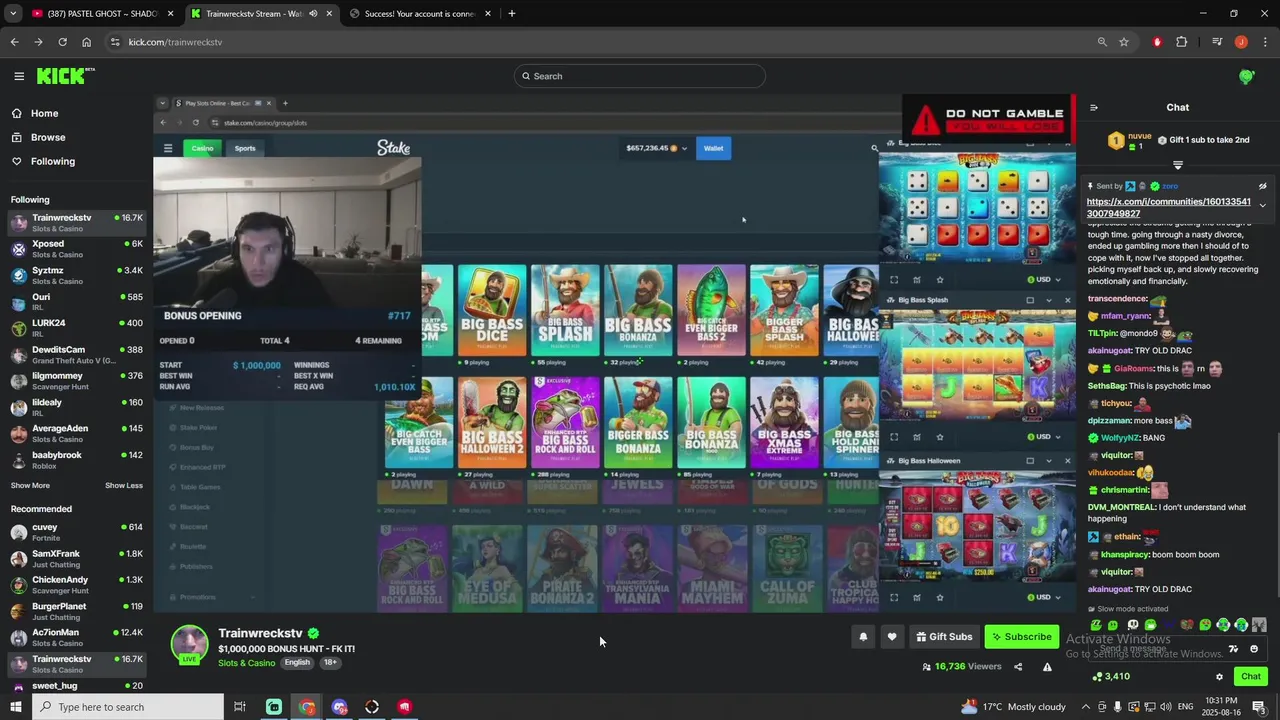Open the weather widget 17°C Mostly cloudy
The width and height of the screenshot is (1280, 720).
click(x=1013, y=707)
